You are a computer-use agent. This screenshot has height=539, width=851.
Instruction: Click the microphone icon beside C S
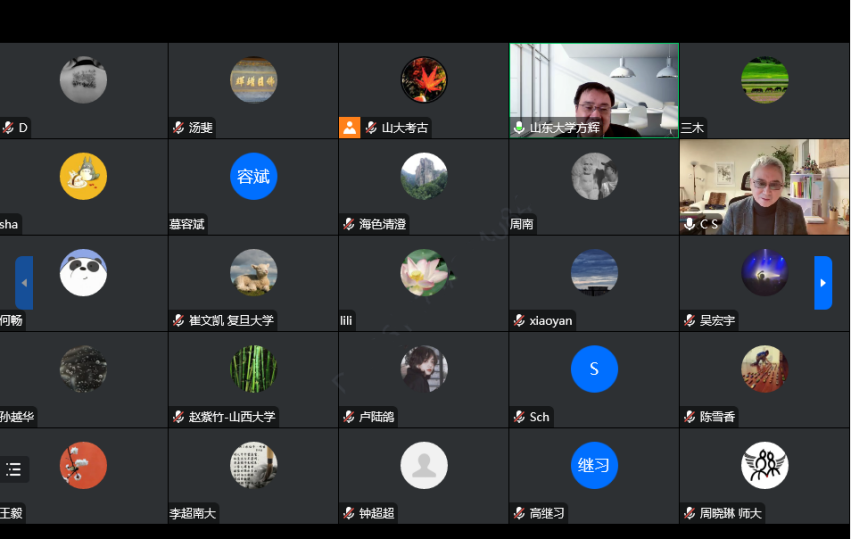point(690,224)
